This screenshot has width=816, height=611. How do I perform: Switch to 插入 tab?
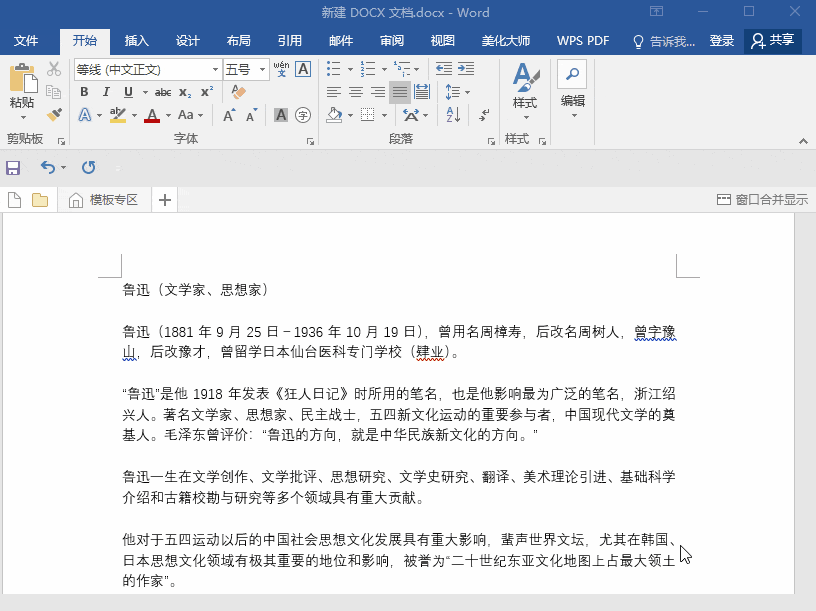(136, 41)
